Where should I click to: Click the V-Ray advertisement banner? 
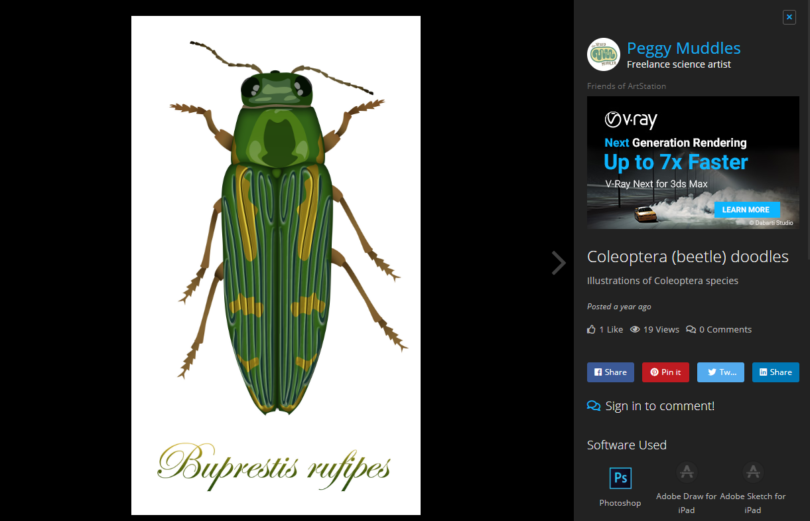[692, 162]
